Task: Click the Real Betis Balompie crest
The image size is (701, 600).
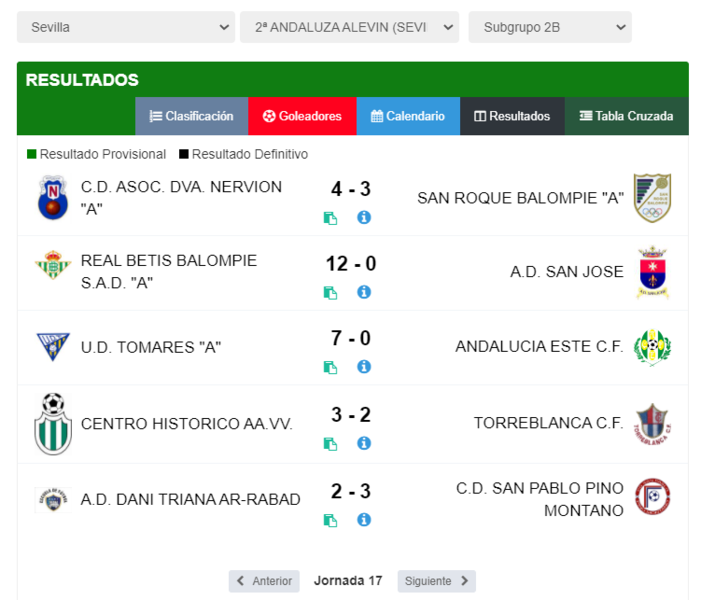Action: [53, 265]
